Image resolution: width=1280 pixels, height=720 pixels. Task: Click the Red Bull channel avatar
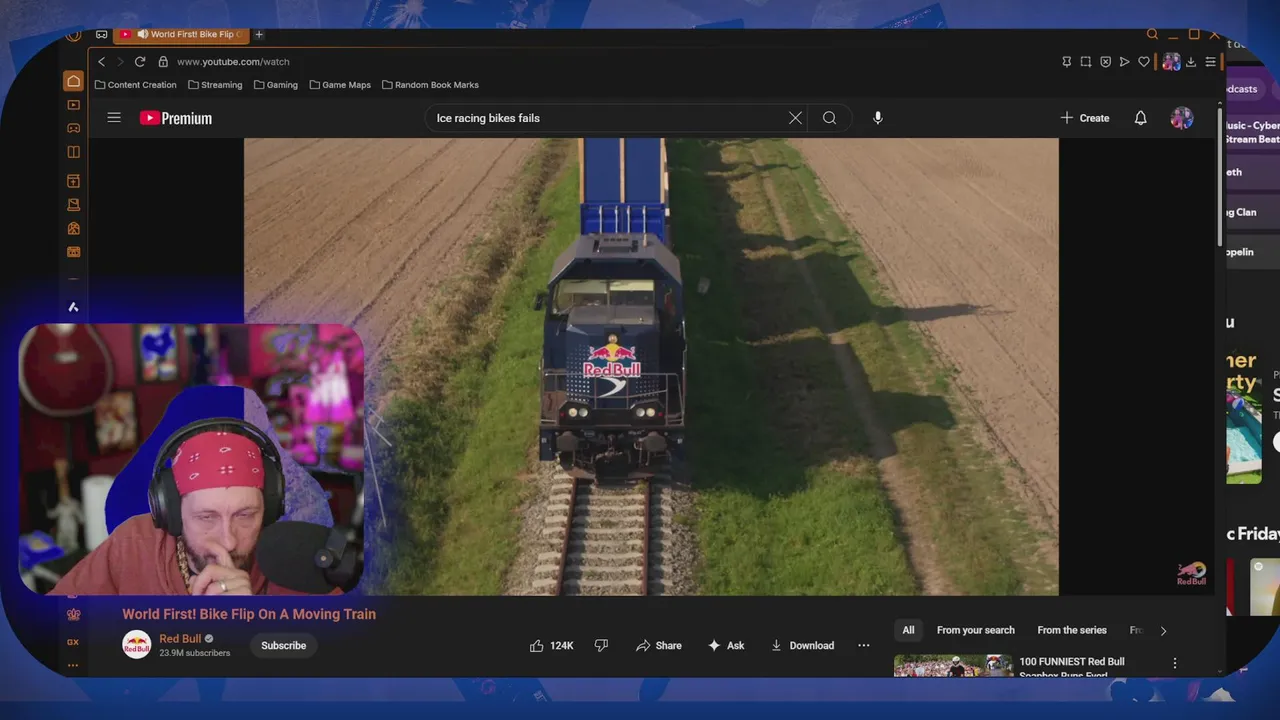click(137, 645)
